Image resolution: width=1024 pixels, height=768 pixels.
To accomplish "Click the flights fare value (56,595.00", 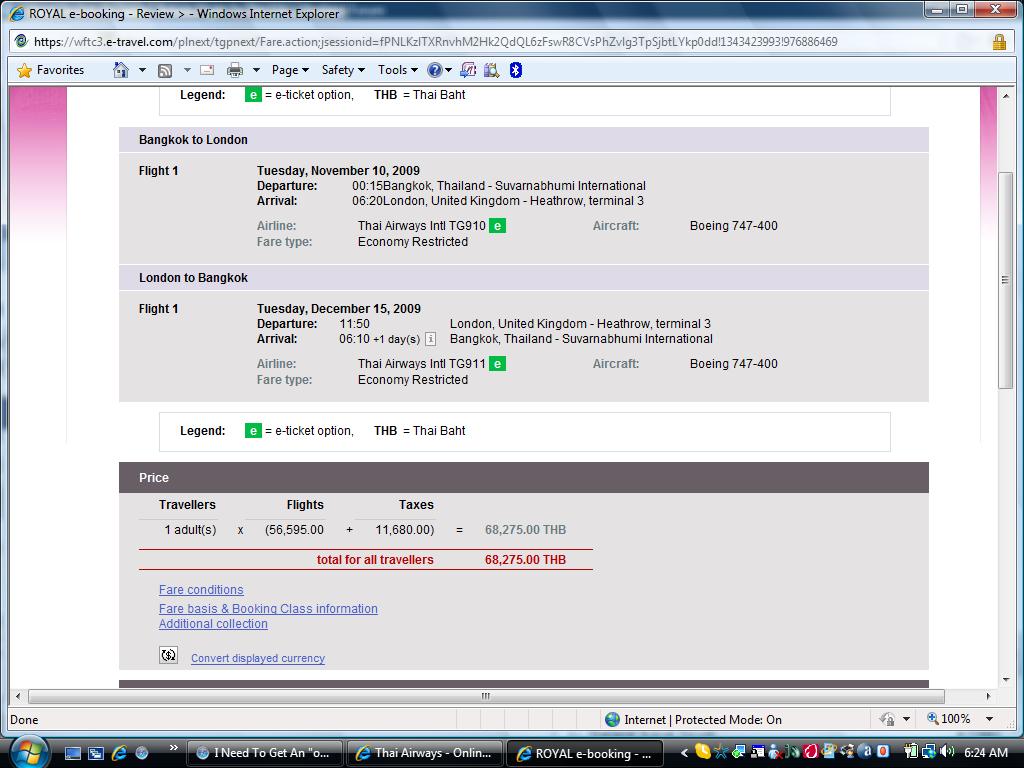I will click(x=294, y=530).
